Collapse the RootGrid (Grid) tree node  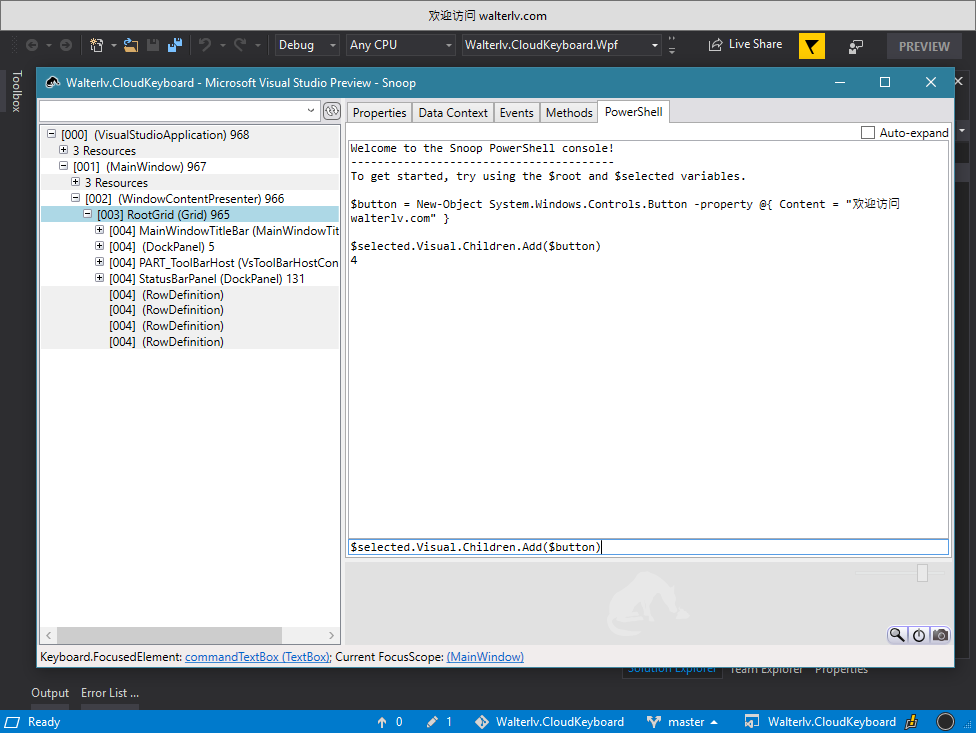click(88, 214)
